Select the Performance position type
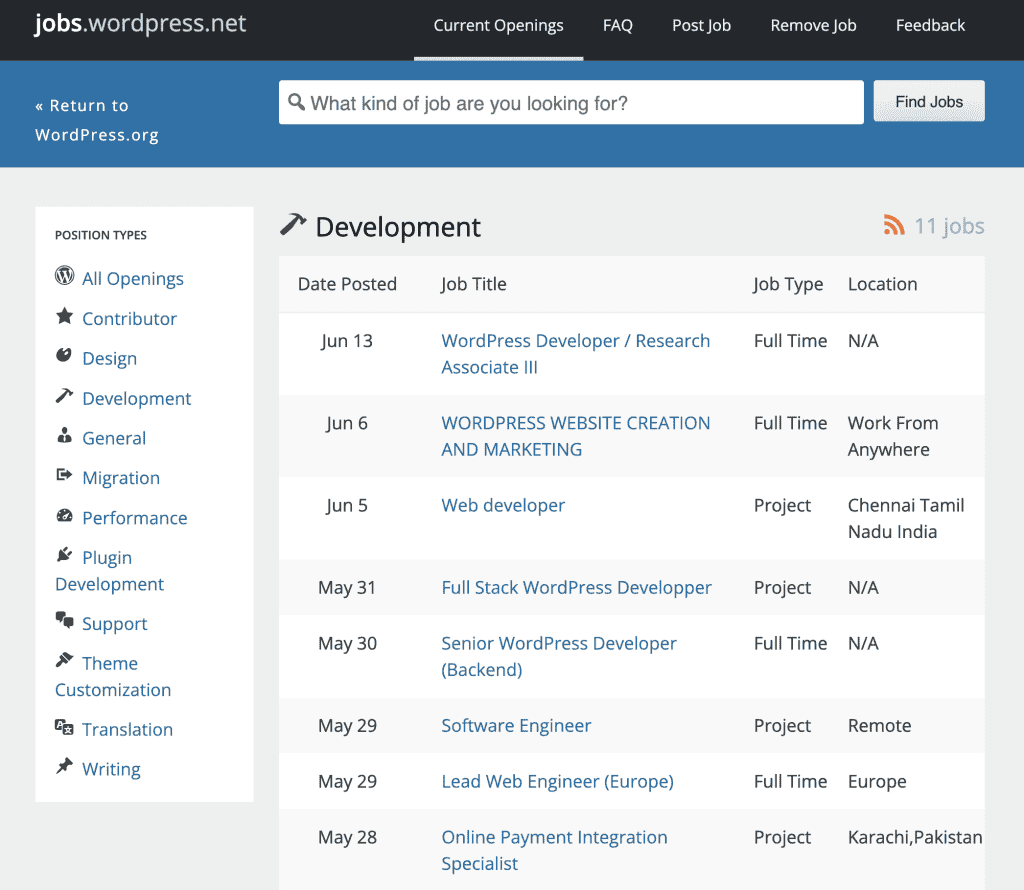The width and height of the screenshot is (1024, 890). [x=134, y=518]
